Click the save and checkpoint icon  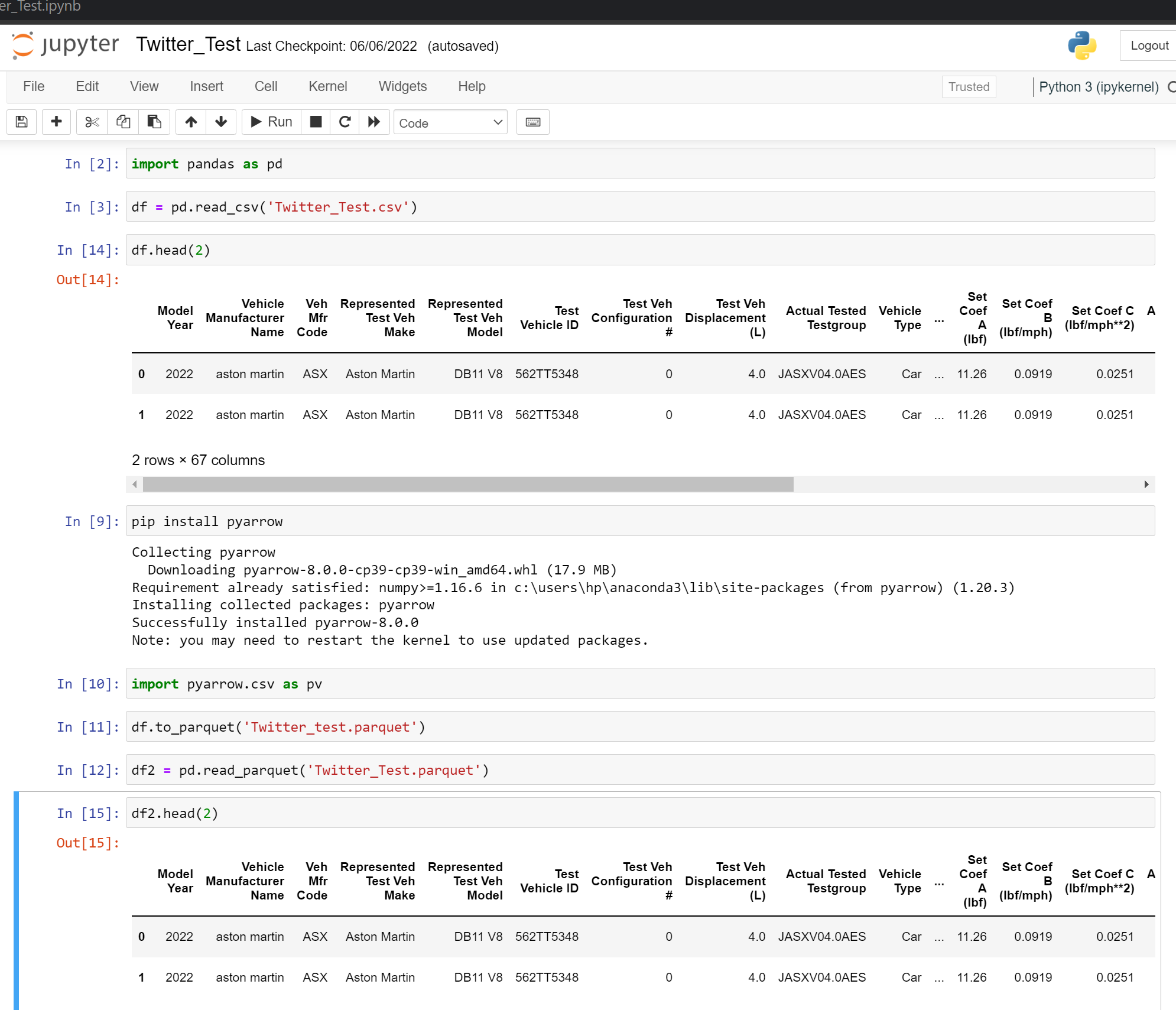point(22,122)
